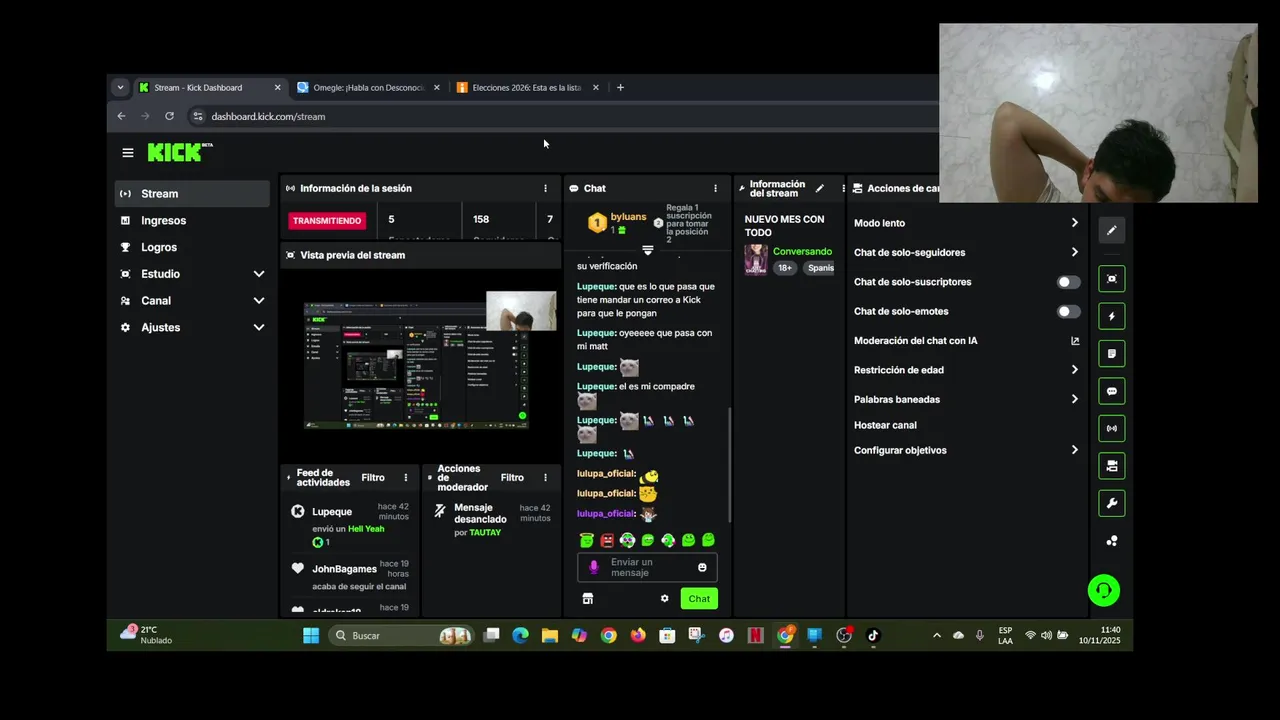This screenshot has width=1280, height=720.
Task: Open the Información de la sesión three-dot menu
Action: pos(545,188)
